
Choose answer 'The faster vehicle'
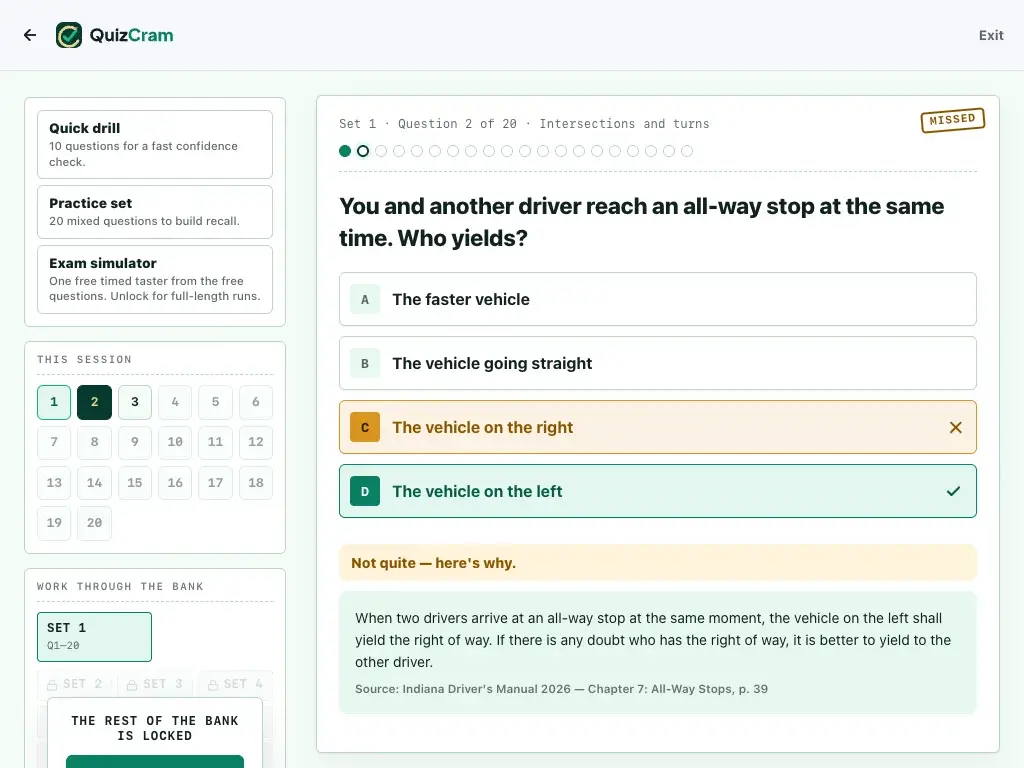point(658,299)
